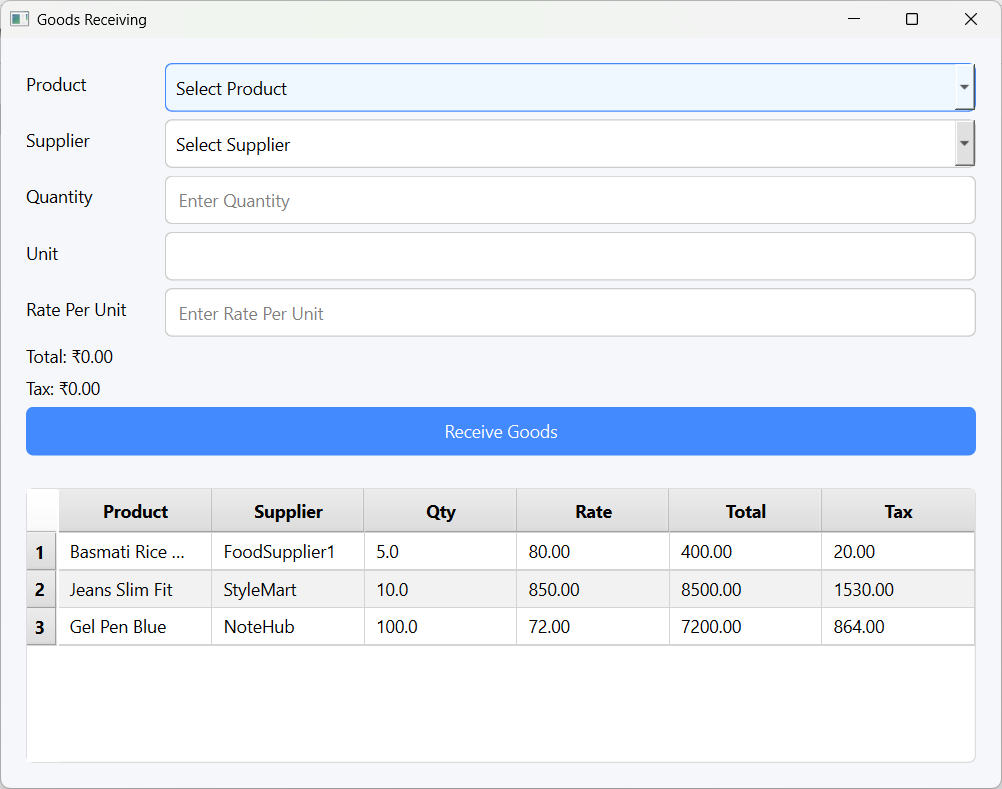Screen dimensions: 1002x789
Task: Click the Tax column header
Action: pos(898,511)
